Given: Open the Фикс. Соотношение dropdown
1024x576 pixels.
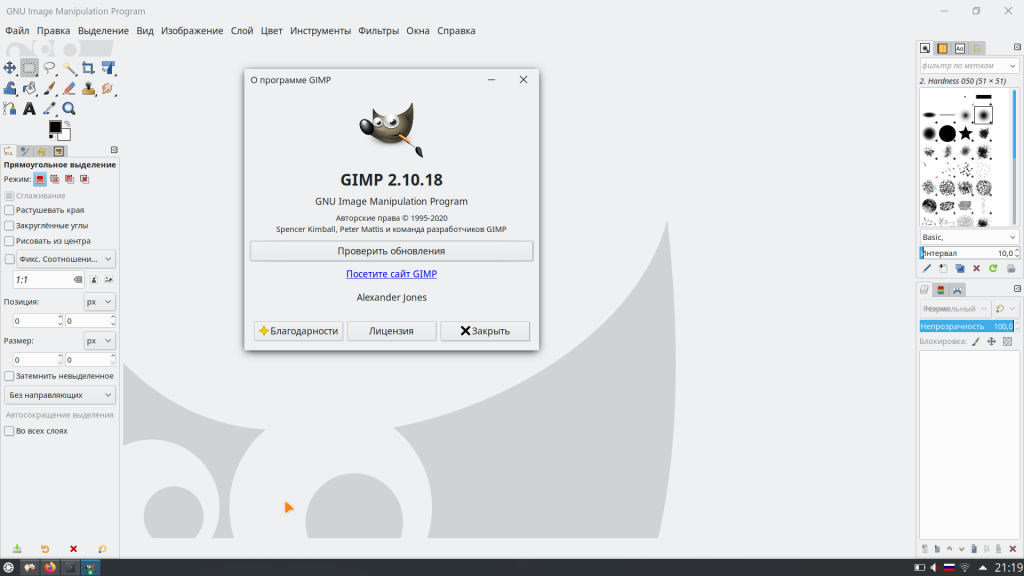Looking at the screenshot, I should [x=66, y=259].
